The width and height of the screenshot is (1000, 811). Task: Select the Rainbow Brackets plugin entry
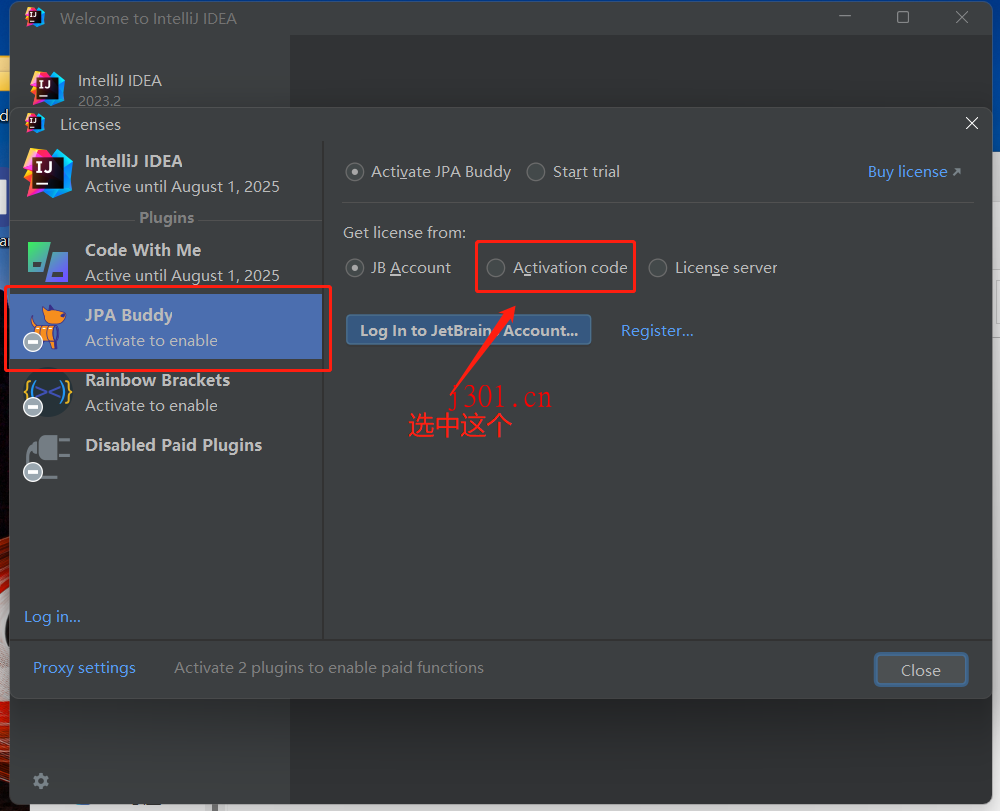[166, 392]
